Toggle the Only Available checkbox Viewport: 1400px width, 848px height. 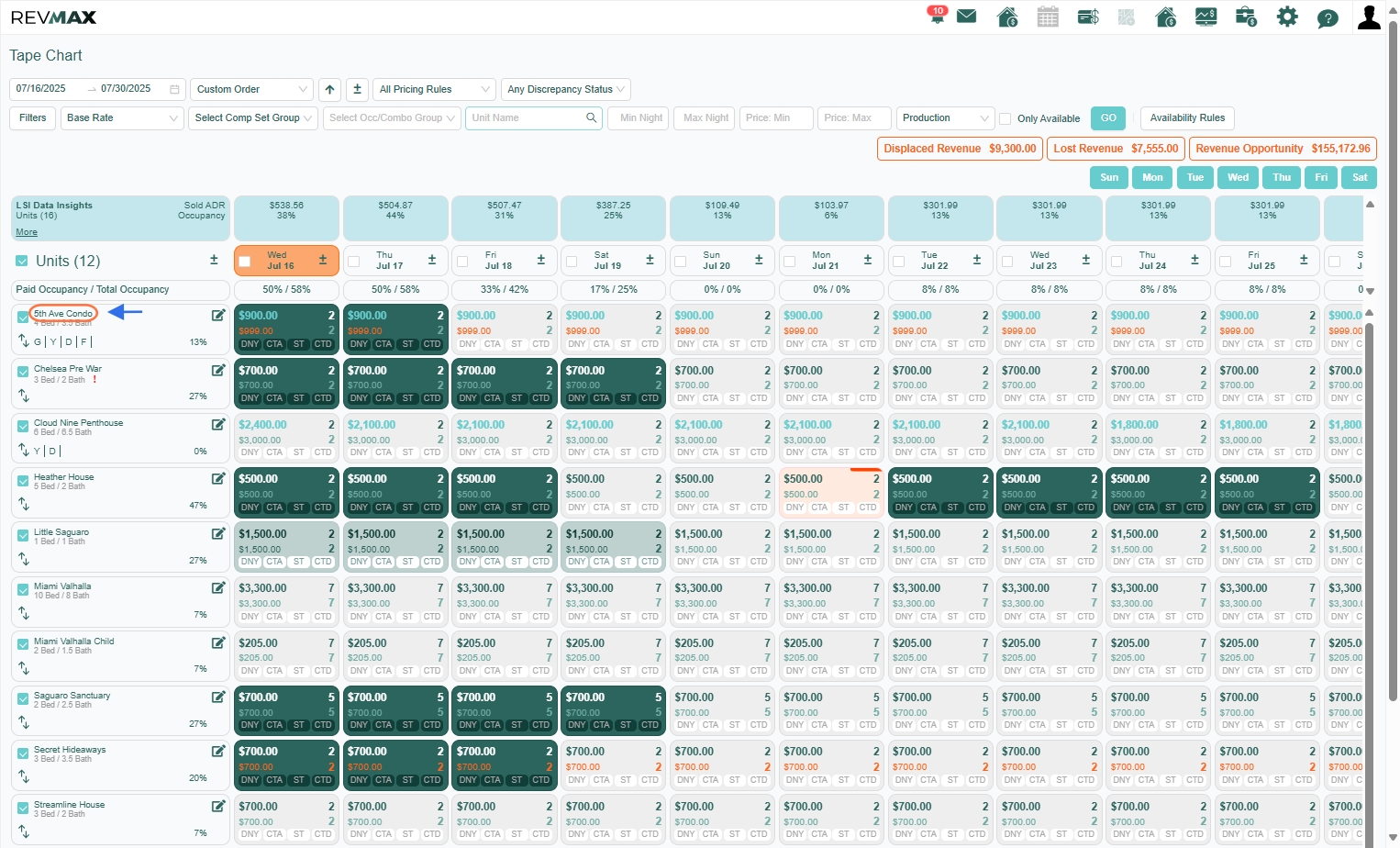[x=1006, y=118]
